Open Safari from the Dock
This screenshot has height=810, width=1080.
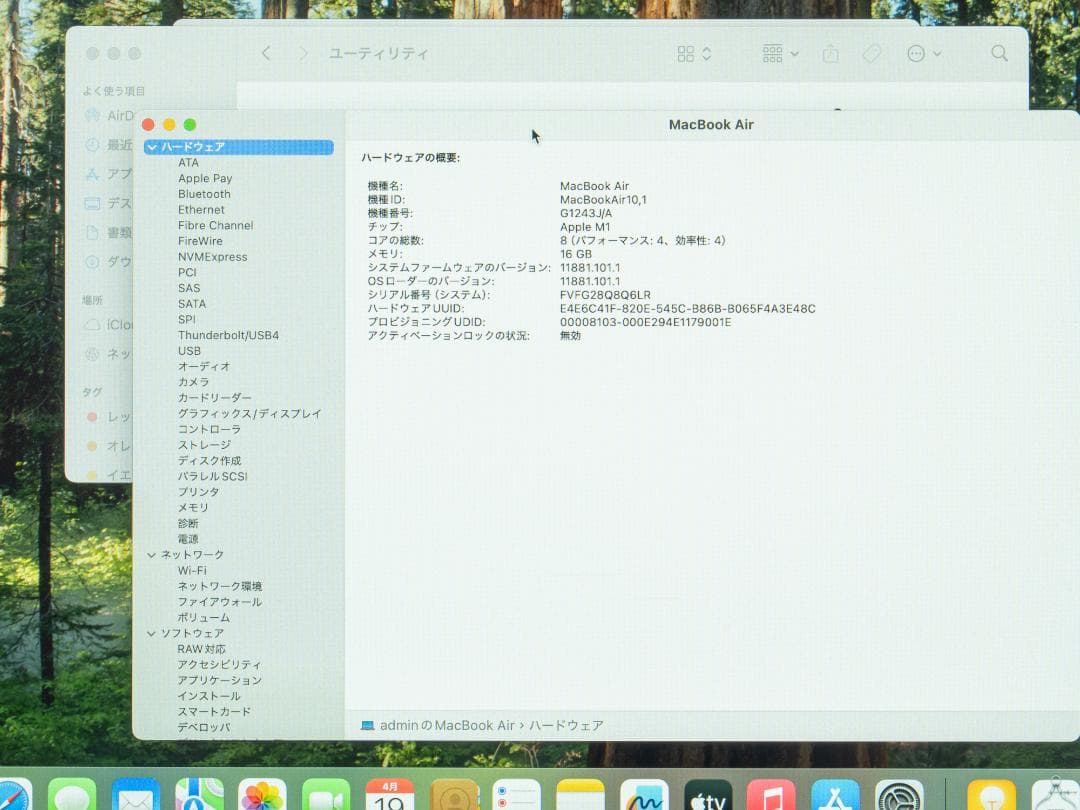[x=10, y=796]
